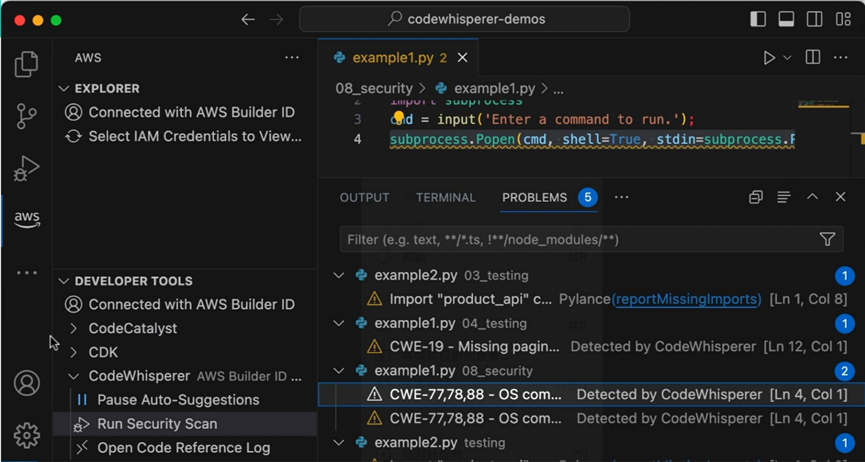Click Pause Auto-Suggestions
Image resolution: width=865 pixels, height=462 pixels.
(178, 400)
